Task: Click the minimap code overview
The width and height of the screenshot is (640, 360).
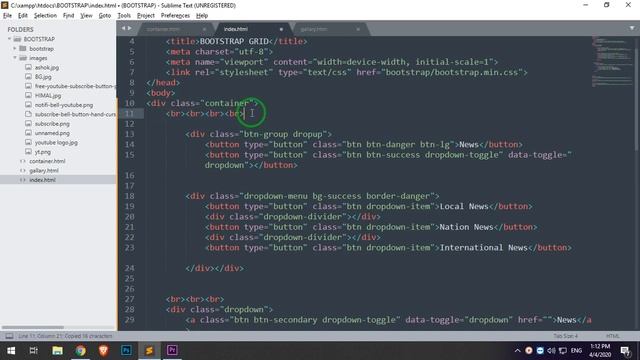Action: tap(611, 61)
